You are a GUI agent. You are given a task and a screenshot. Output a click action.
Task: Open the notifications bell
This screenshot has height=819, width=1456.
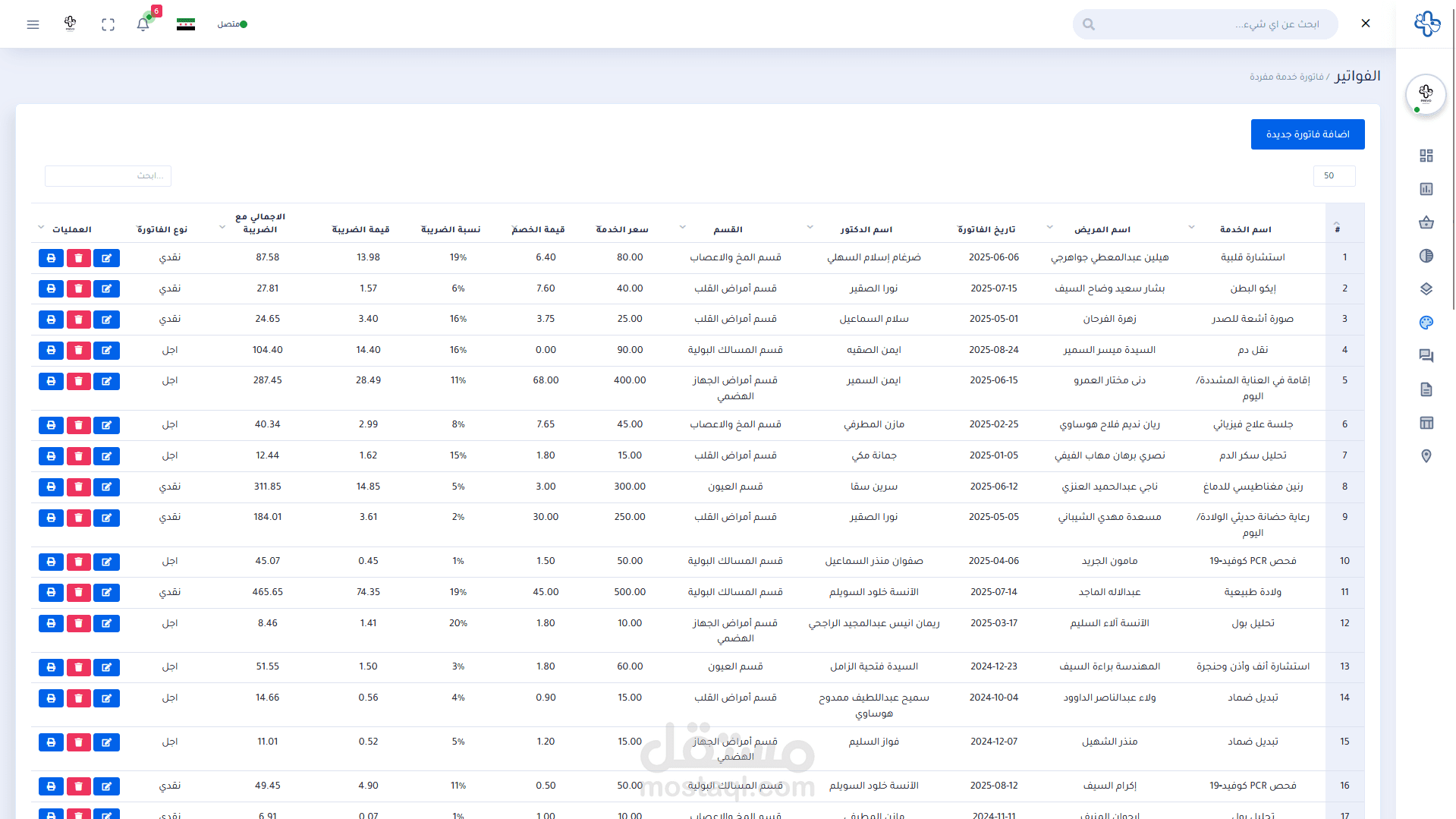143,24
